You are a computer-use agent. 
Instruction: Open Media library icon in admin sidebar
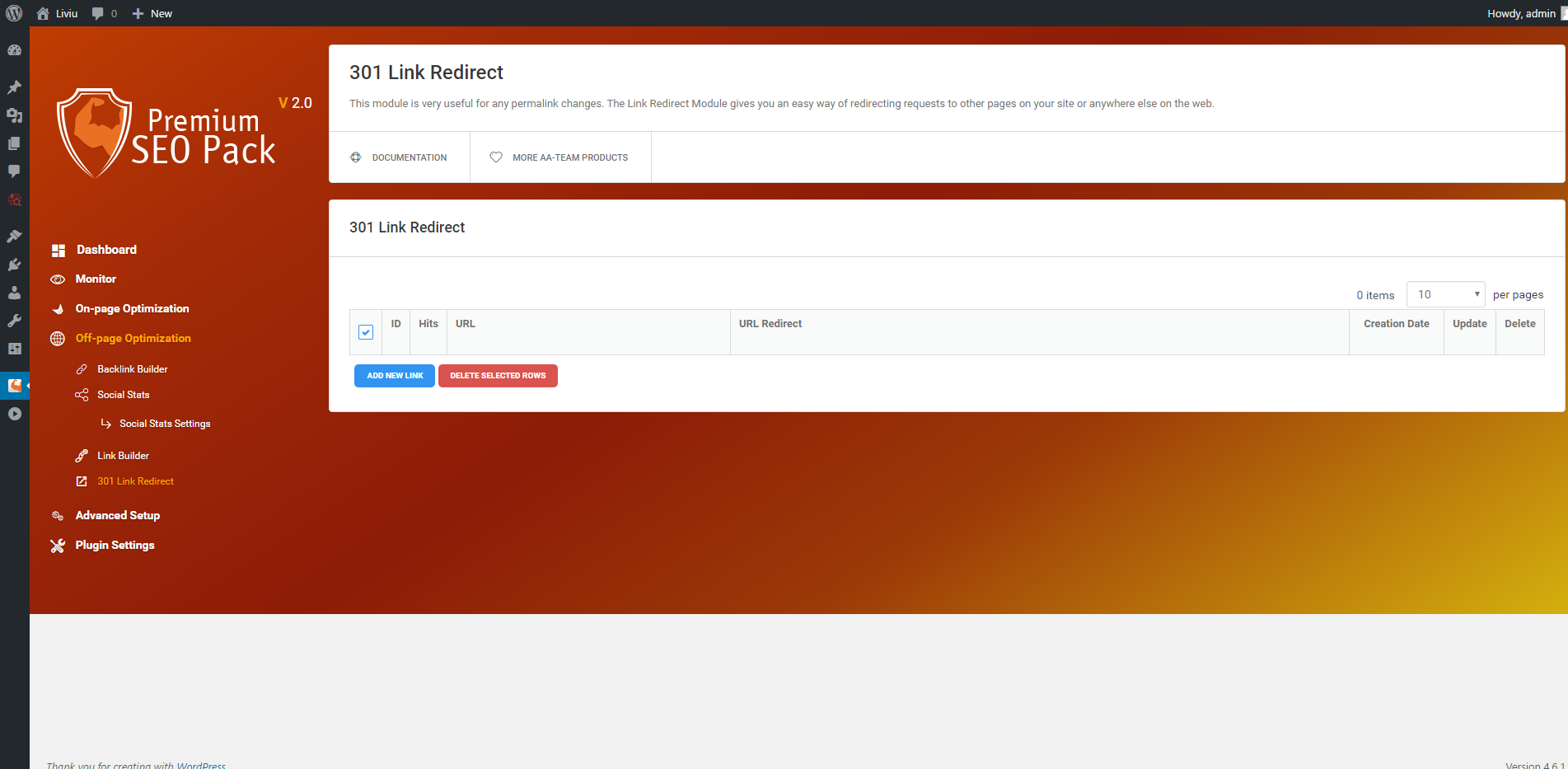click(x=14, y=115)
